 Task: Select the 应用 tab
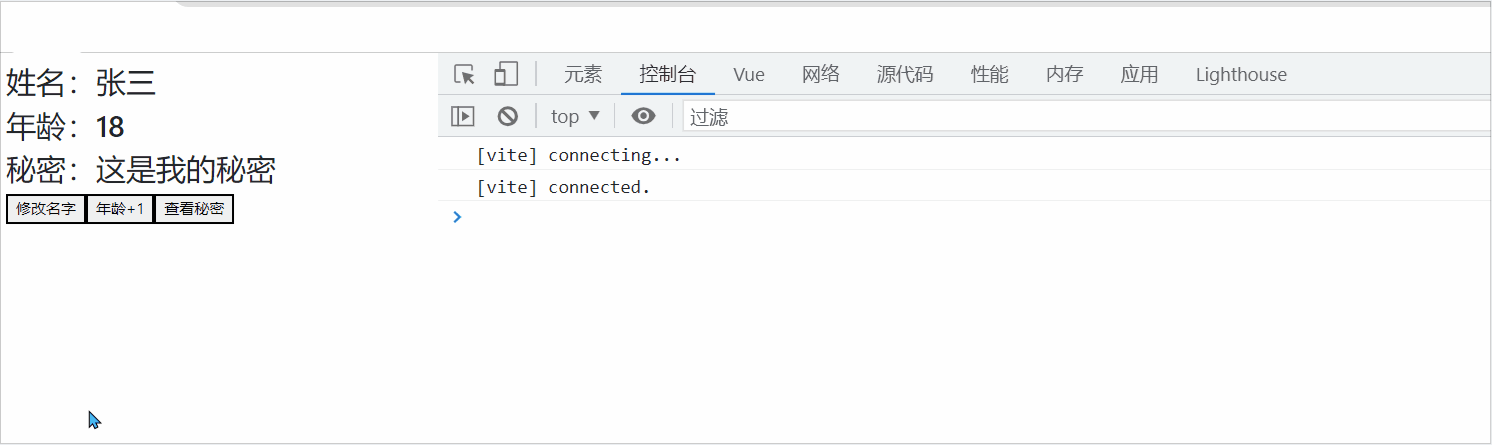point(1140,75)
